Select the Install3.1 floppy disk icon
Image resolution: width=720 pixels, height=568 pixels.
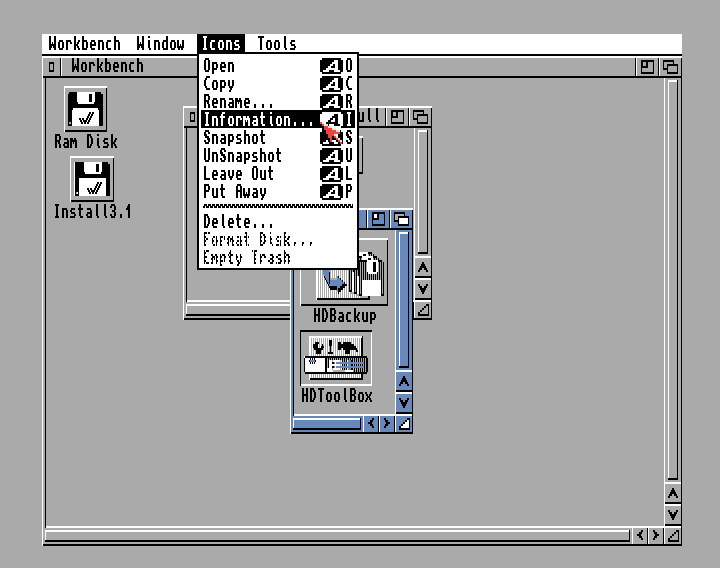point(92,180)
